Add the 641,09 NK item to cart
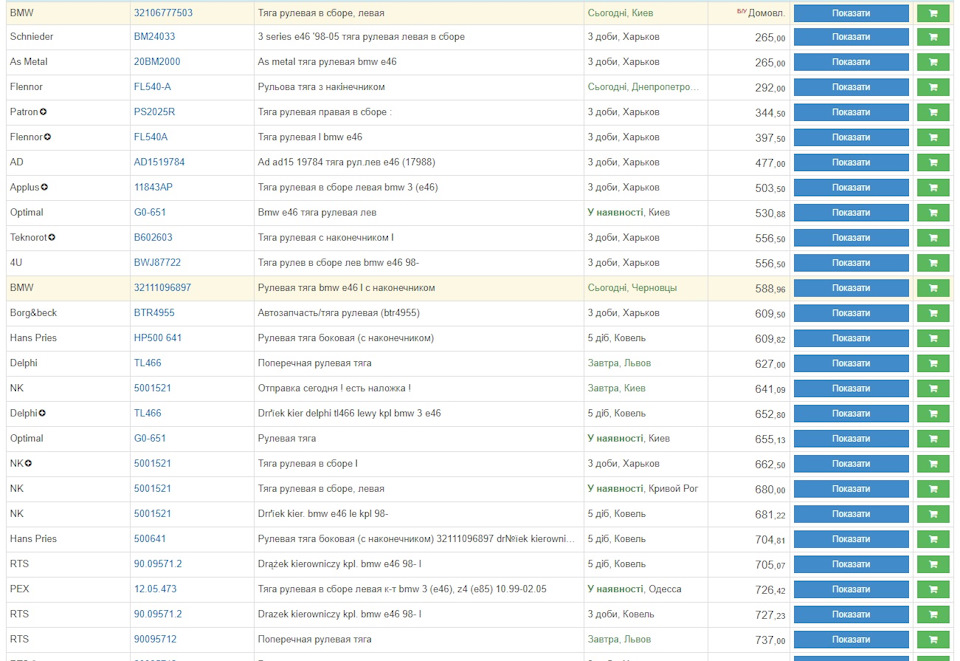This screenshot has width=960, height=661. click(933, 388)
